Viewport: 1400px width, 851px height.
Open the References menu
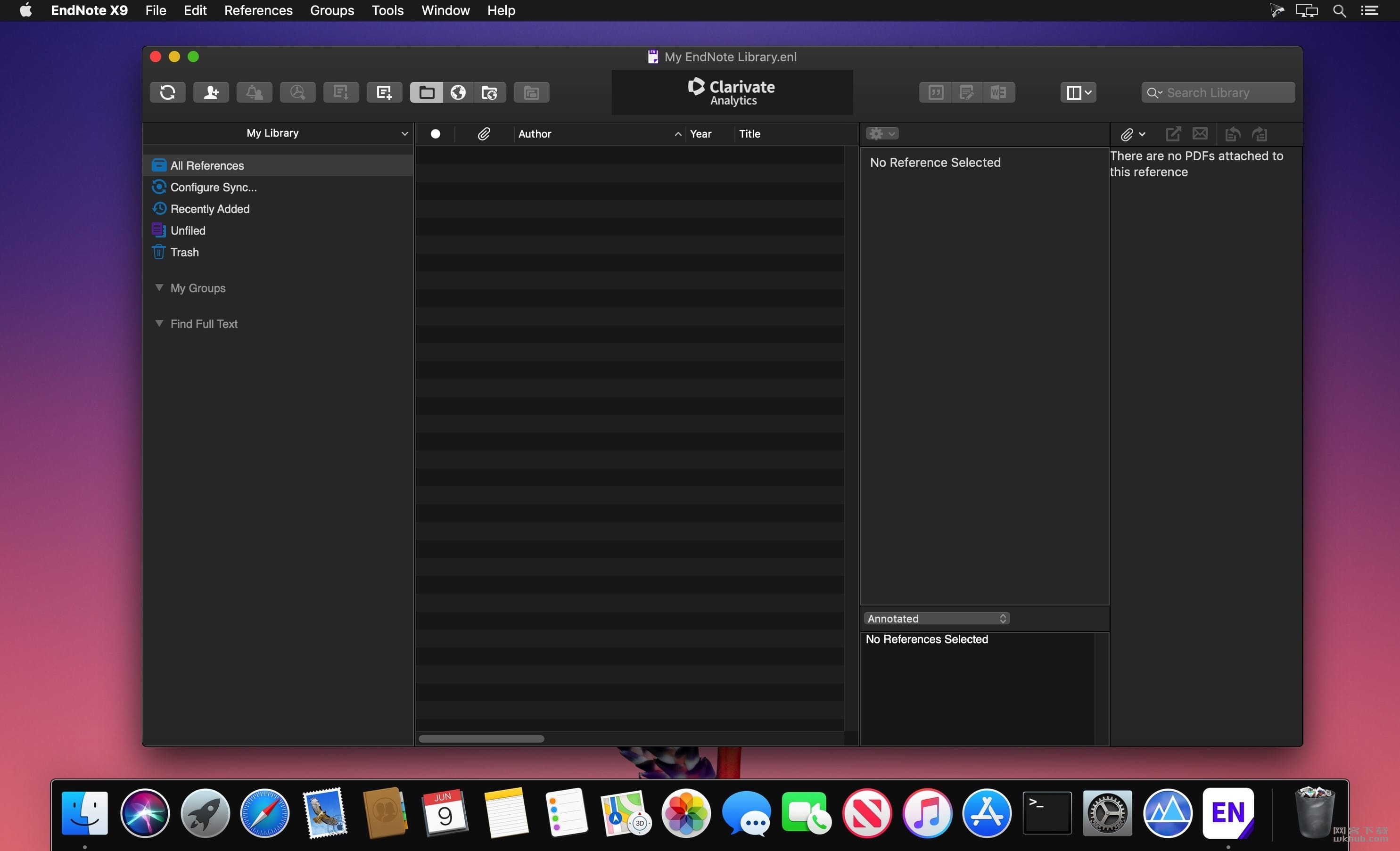coord(258,10)
